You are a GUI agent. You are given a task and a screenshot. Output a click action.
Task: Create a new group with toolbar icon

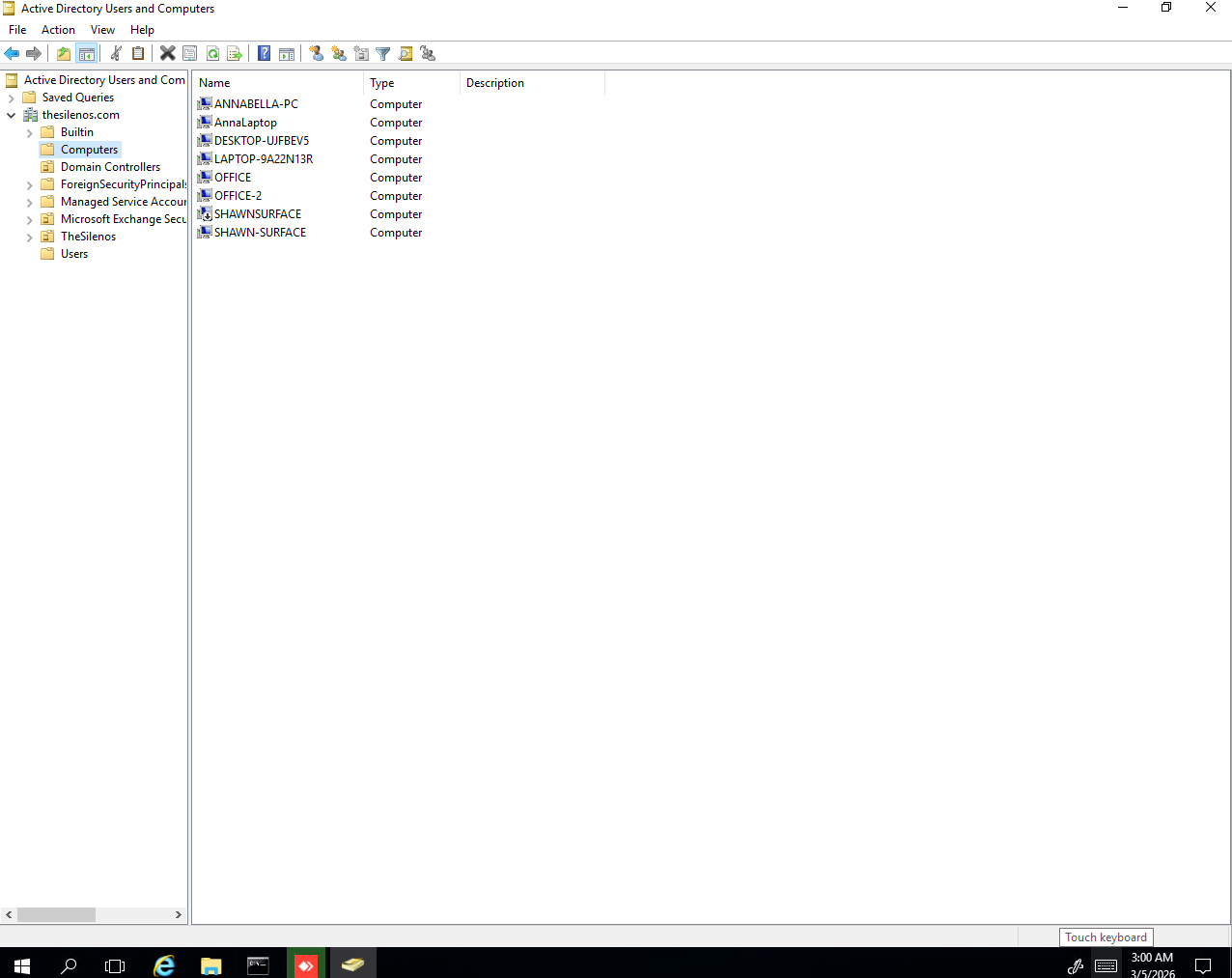(x=339, y=53)
